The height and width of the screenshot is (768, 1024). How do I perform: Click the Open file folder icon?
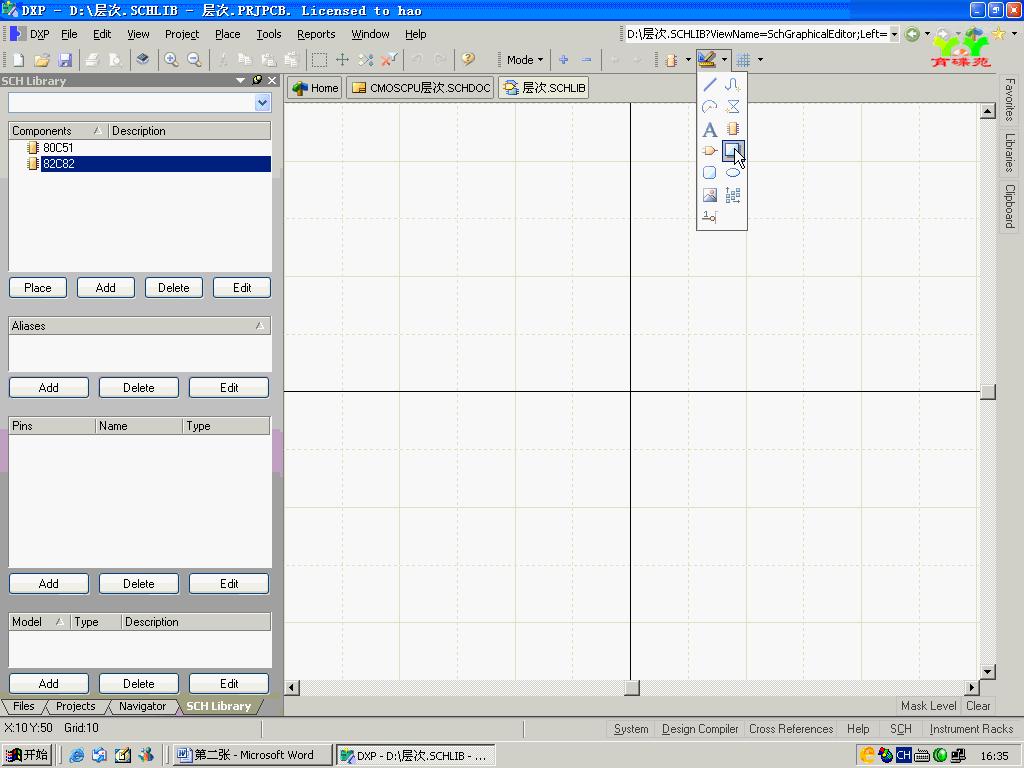point(42,60)
